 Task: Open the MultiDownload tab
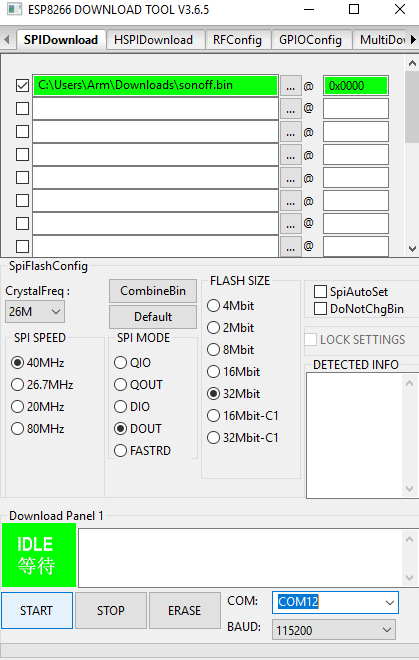tap(380, 40)
